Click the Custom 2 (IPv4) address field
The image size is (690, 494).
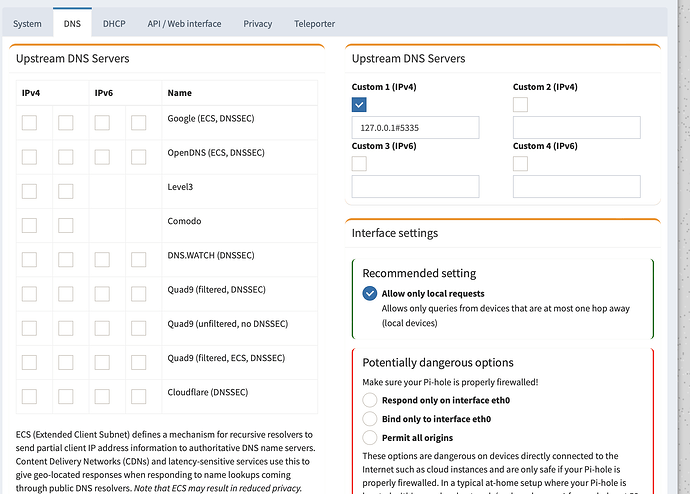(x=576, y=127)
